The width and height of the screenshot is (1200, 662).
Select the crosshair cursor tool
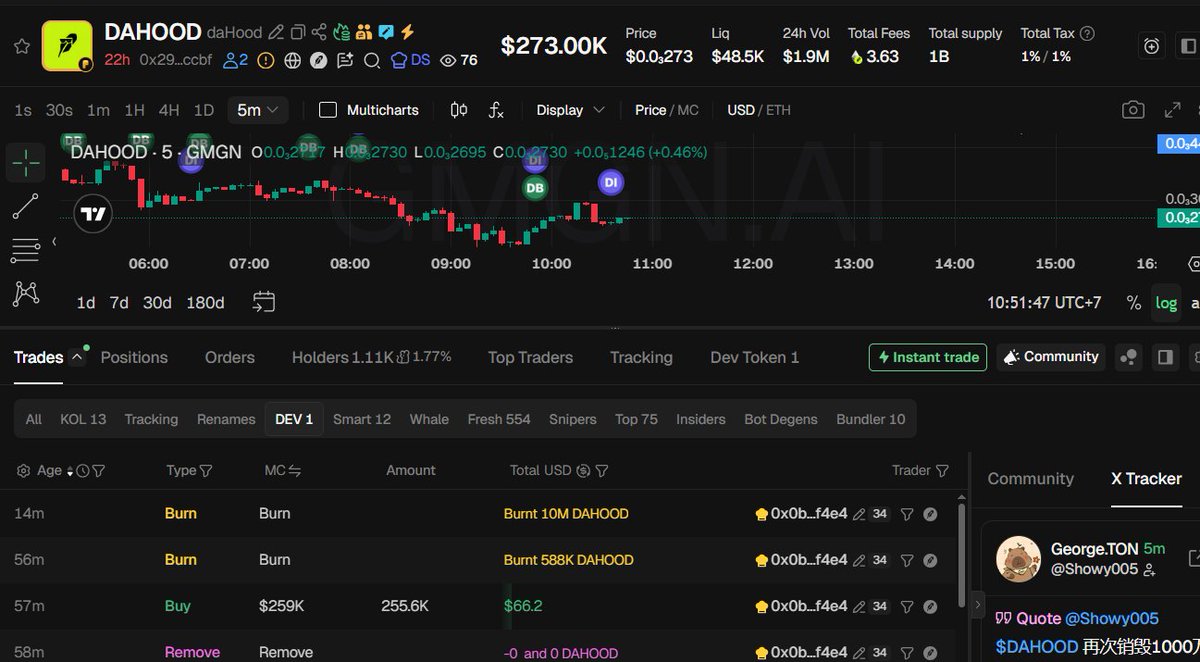(26, 162)
